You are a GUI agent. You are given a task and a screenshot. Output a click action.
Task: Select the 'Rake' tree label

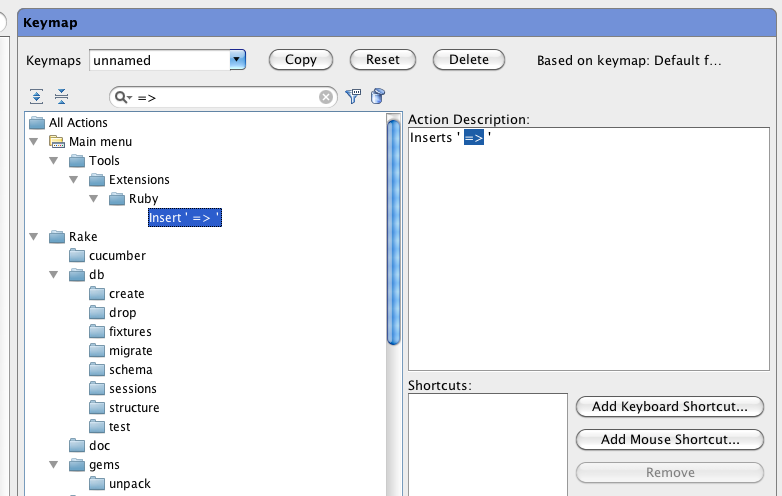(x=83, y=237)
